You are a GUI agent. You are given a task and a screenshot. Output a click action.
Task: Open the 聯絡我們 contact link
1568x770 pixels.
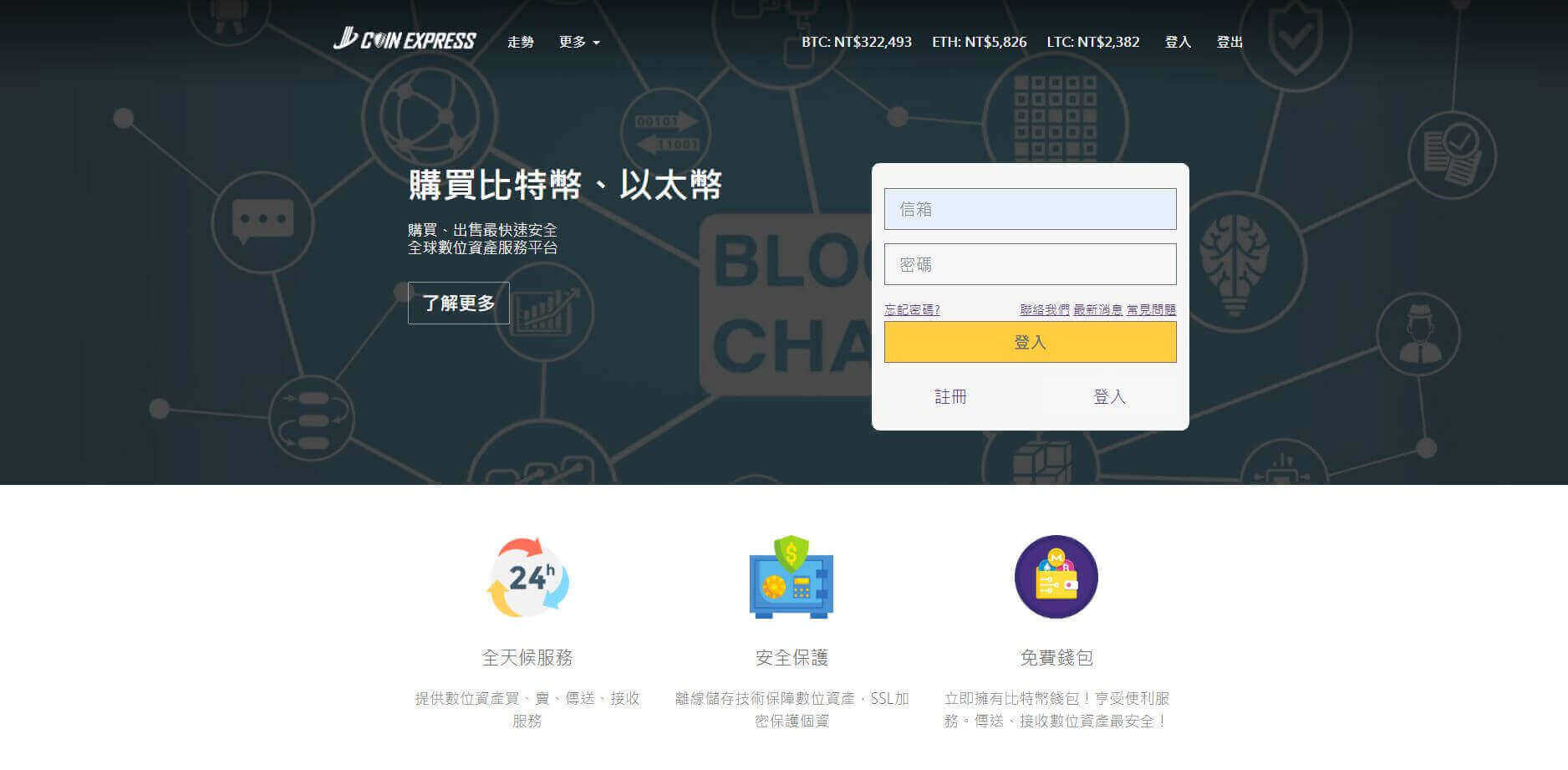coord(1044,309)
